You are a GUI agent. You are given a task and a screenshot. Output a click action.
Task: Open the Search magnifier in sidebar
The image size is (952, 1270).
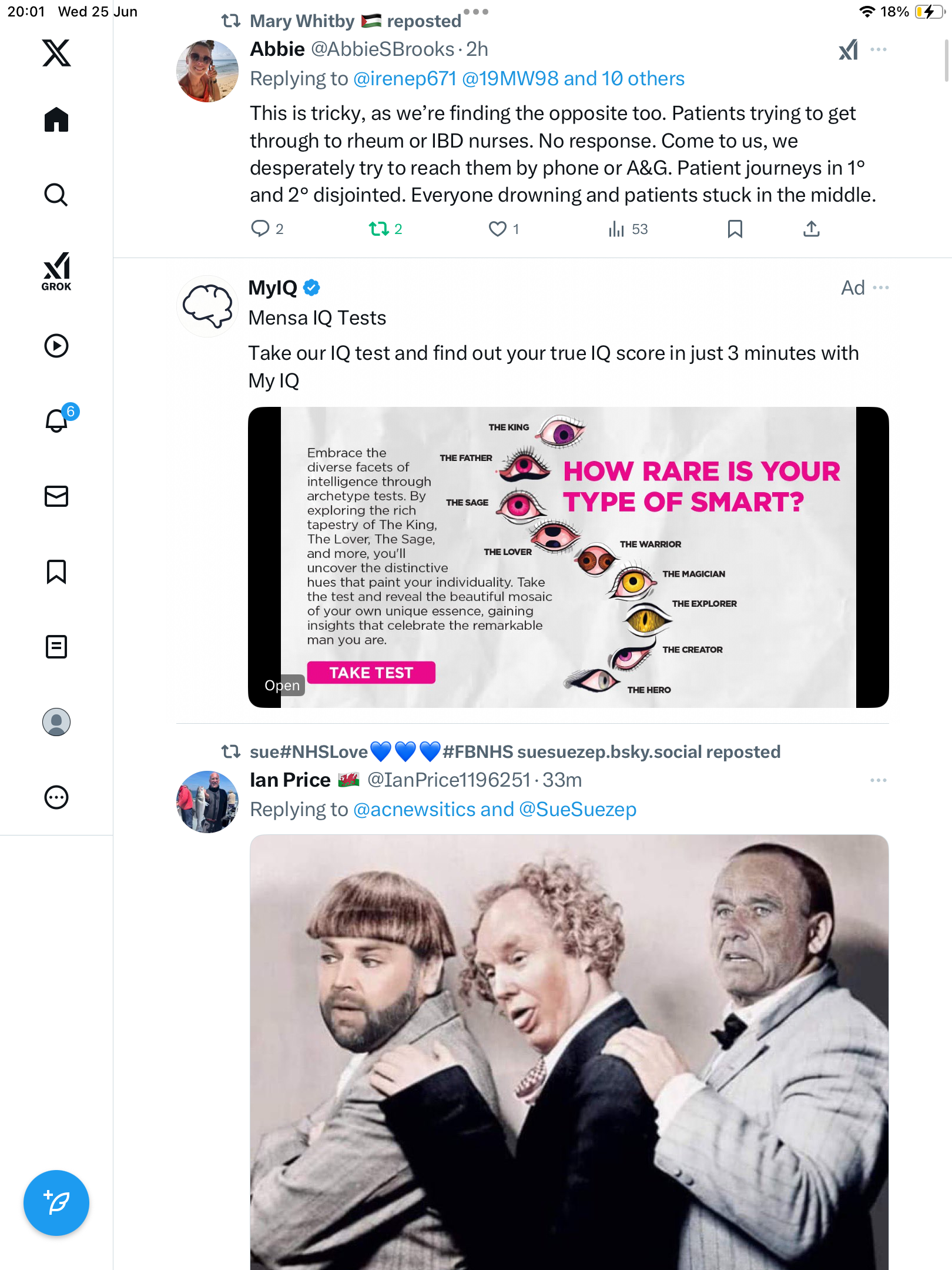[56, 195]
